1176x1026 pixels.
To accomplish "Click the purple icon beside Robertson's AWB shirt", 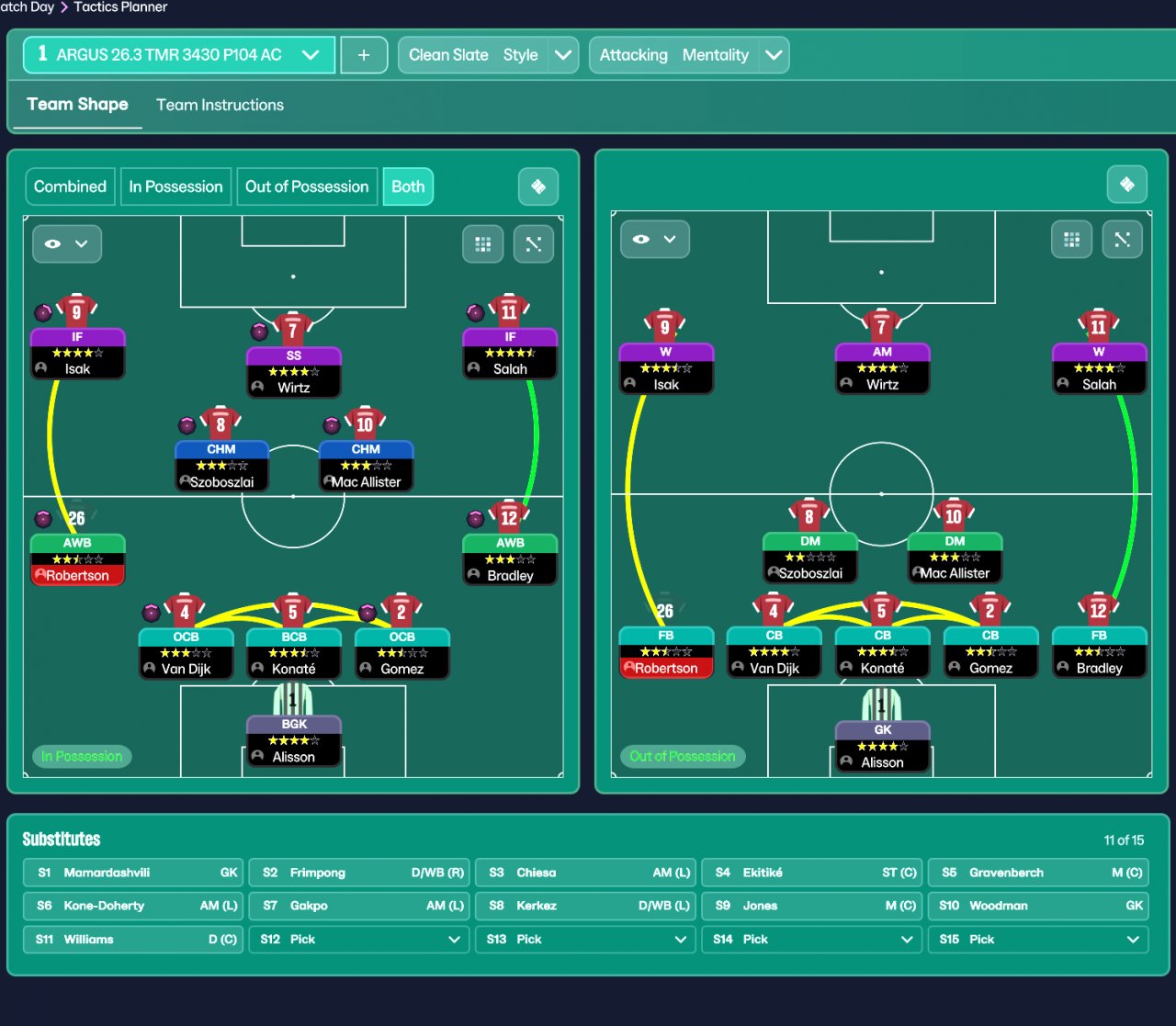I will coord(43,519).
